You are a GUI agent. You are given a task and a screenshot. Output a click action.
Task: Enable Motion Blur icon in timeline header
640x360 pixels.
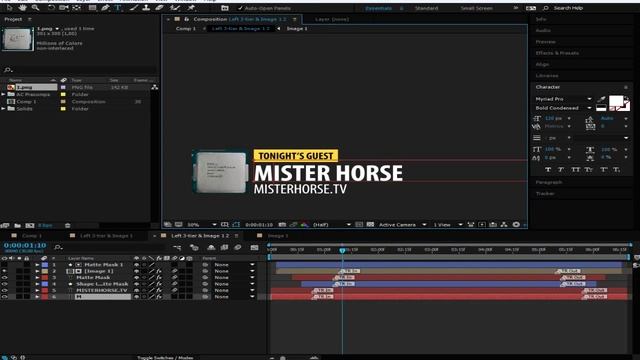(x=238, y=247)
